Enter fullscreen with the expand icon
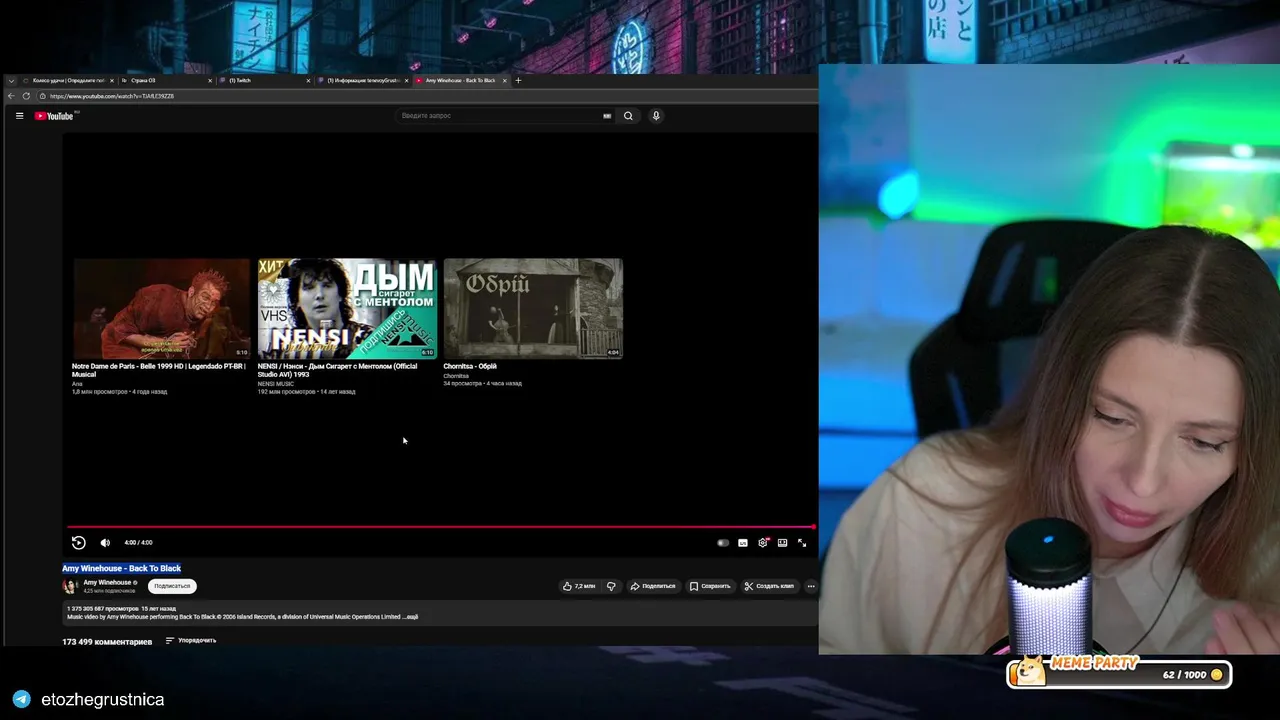 [x=802, y=543]
